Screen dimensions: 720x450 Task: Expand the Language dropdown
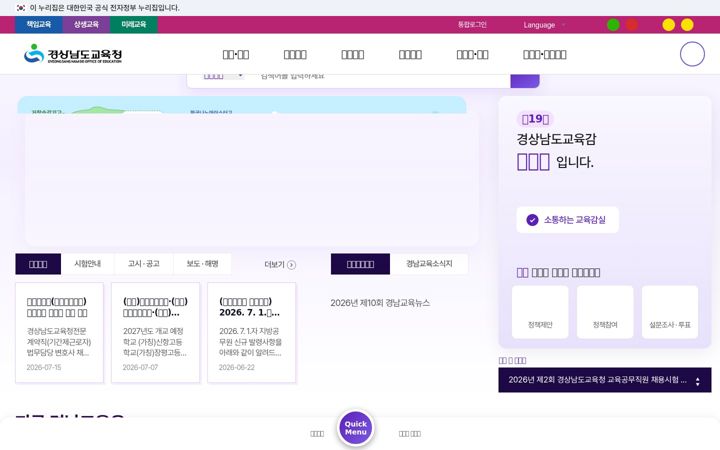(544, 25)
